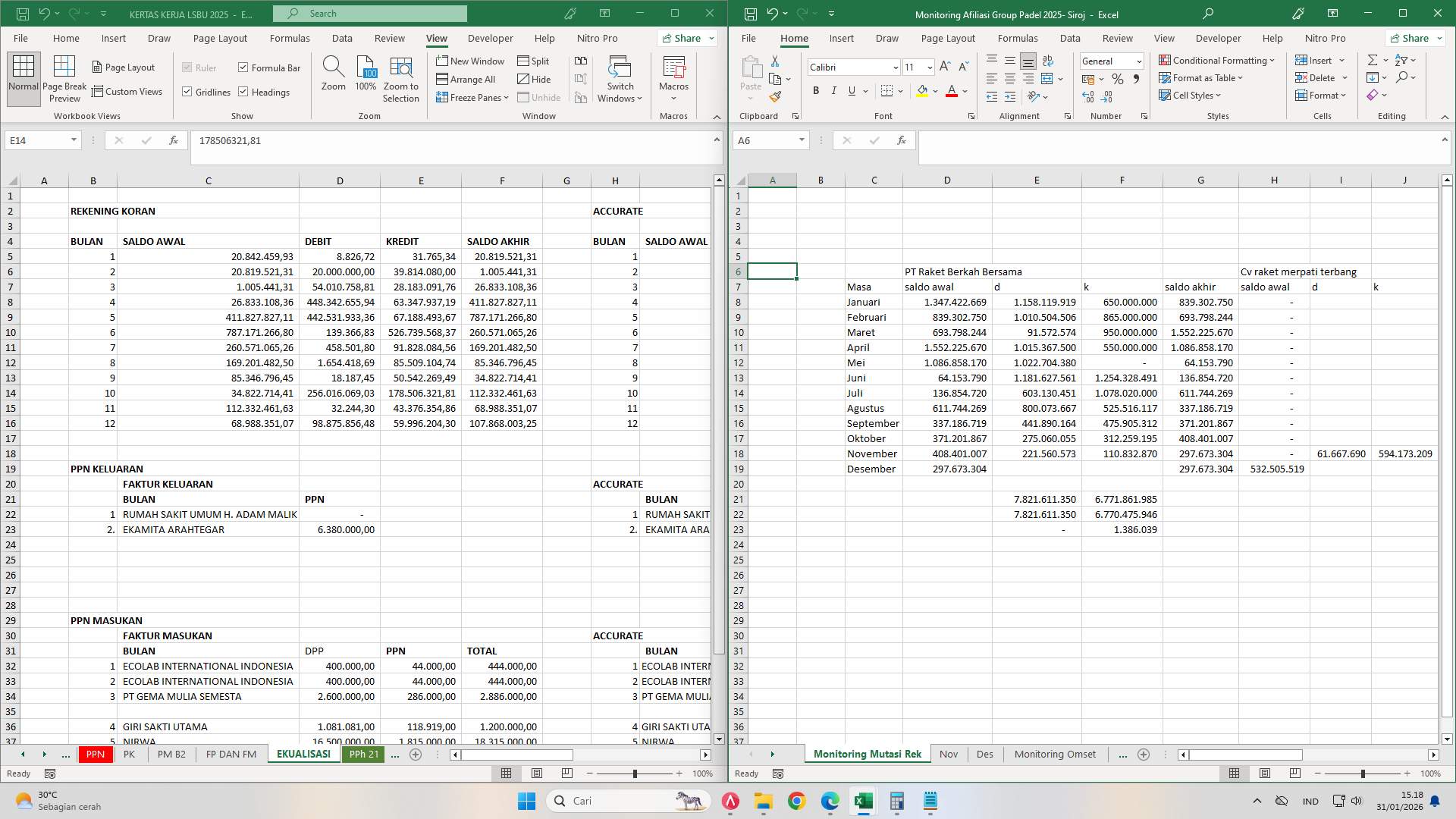Enable the Ruler checkbox
The image size is (1456, 819).
(187, 67)
